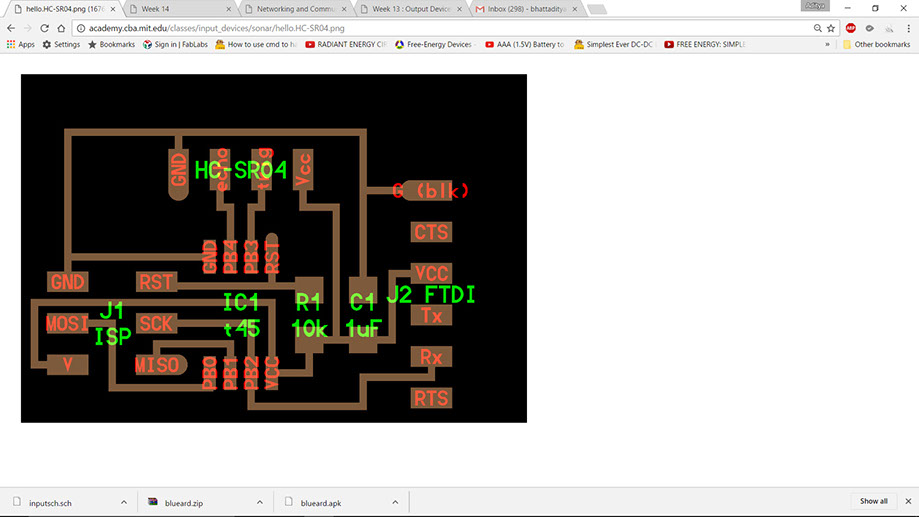Close the hello.HC-SR04.png tab
The height and width of the screenshot is (517, 919).
pos(113,9)
